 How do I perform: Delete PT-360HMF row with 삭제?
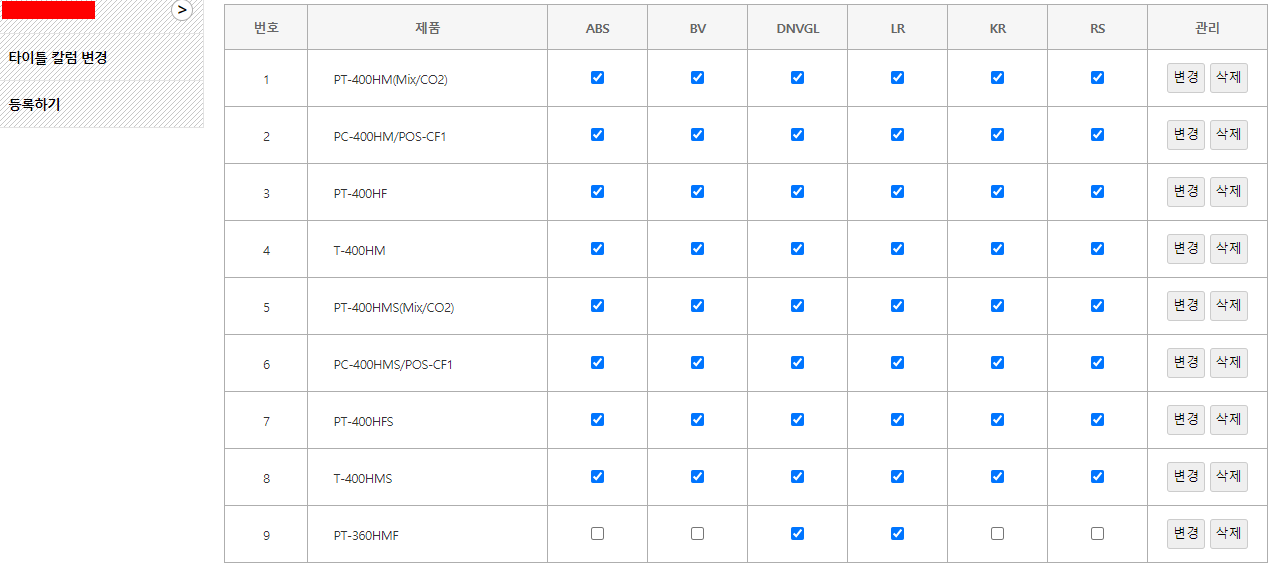(1229, 534)
